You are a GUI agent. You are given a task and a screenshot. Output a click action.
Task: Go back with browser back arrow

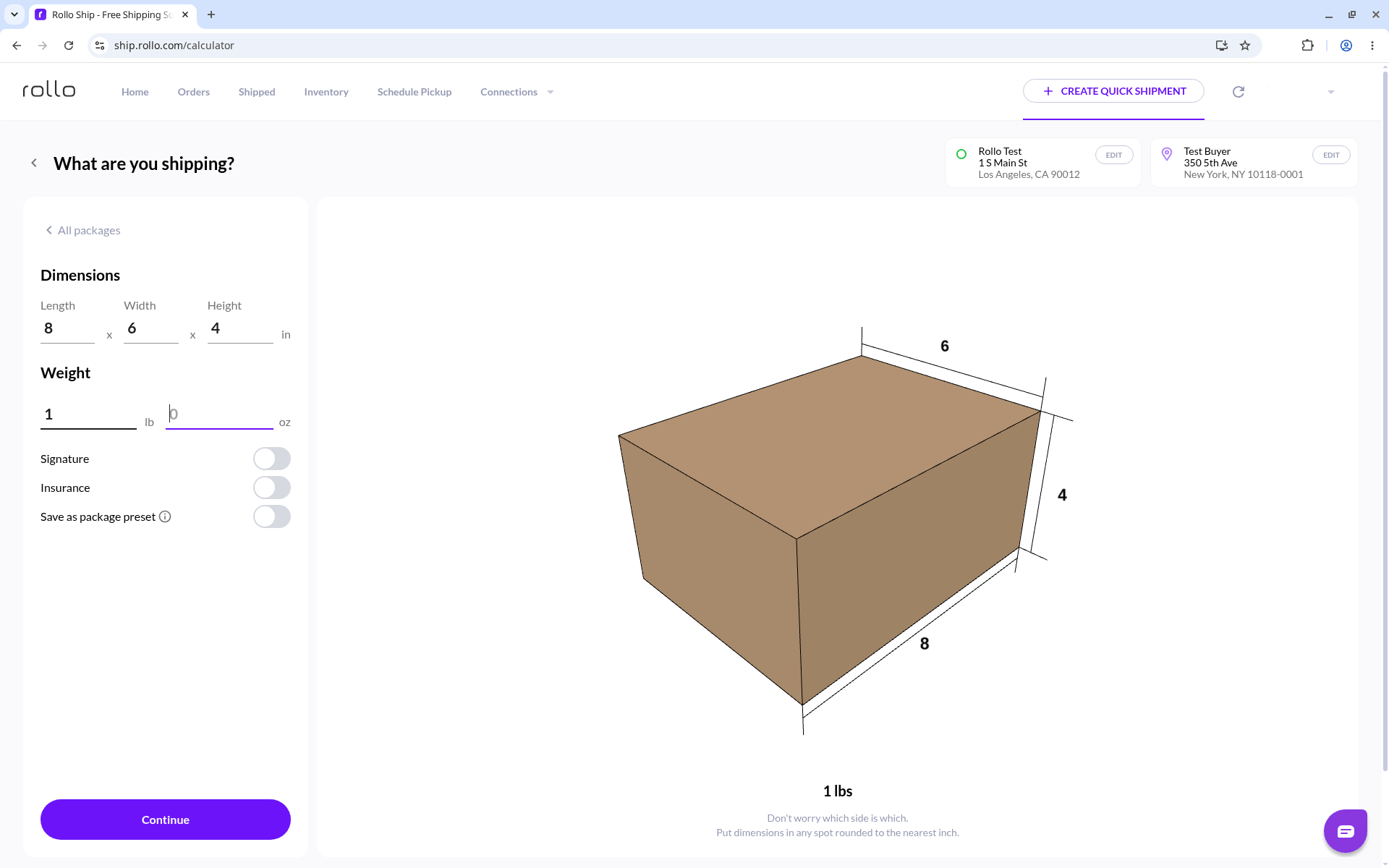(x=17, y=46)
